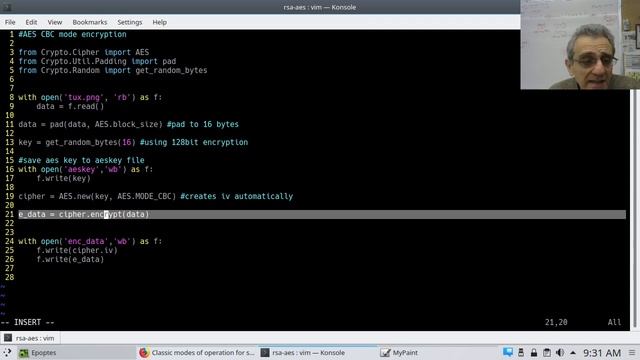Switch to Epoptes in the taskbar
Viewport: 640px width, 360px height.
pos(76,353)
